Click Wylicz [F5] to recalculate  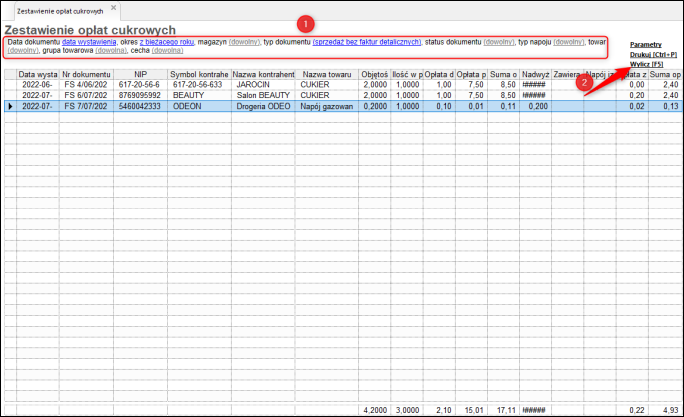click(646, 64)
